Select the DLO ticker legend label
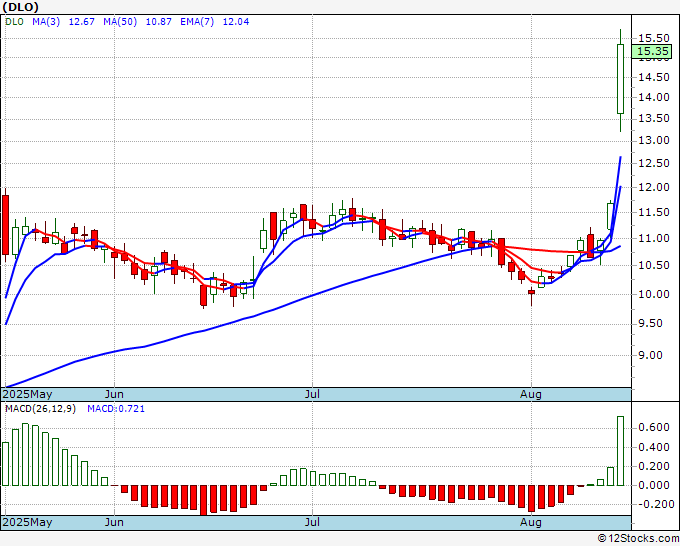680x546 pixels. [15, 22]
